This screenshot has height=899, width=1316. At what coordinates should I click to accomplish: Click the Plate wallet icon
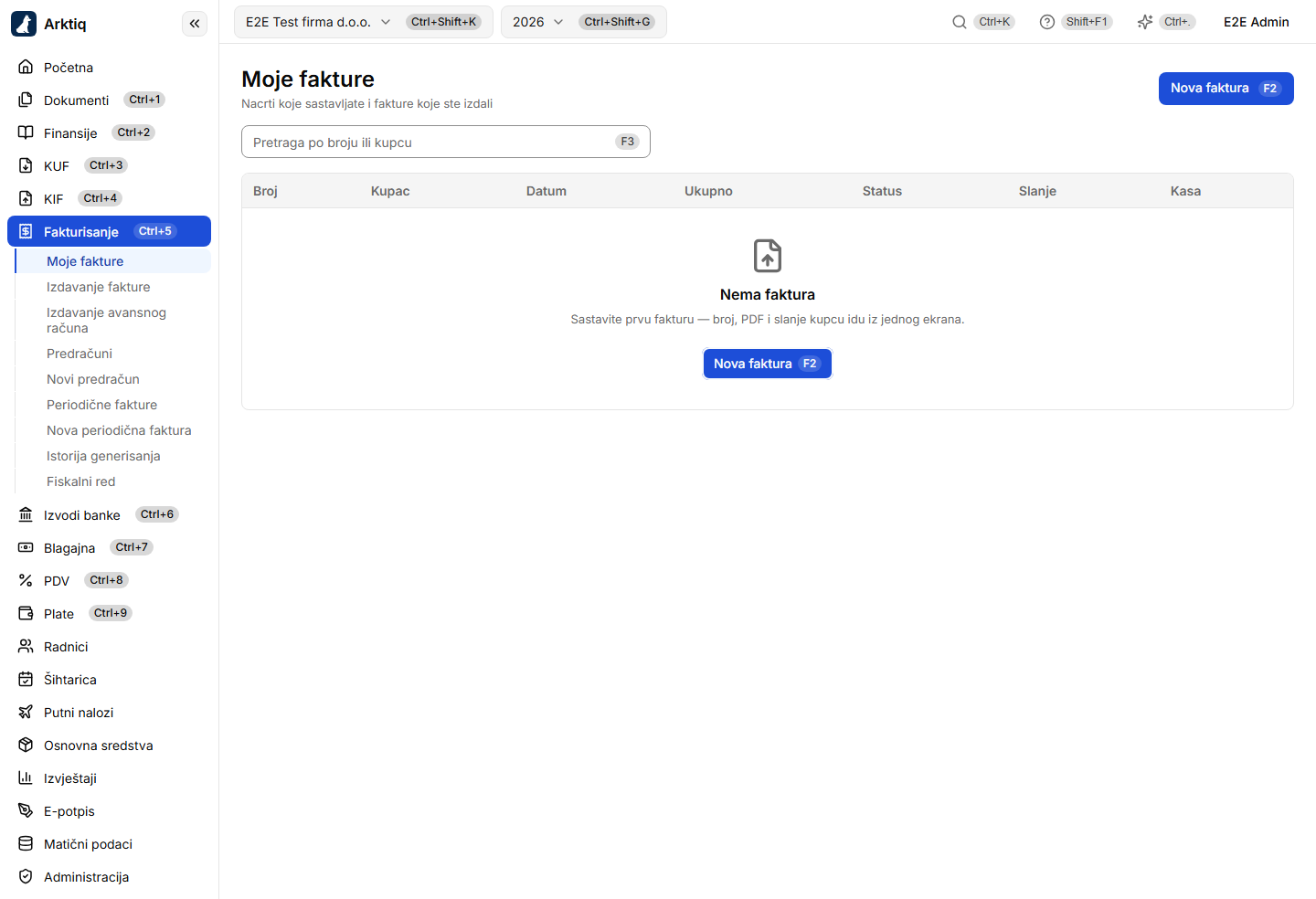pos(26,613)
